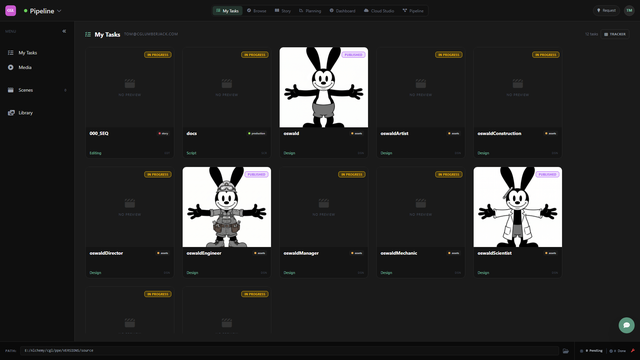Screen dimensions: 640x360
Task: Open the Planning tab
Action: tap(310, 11)
